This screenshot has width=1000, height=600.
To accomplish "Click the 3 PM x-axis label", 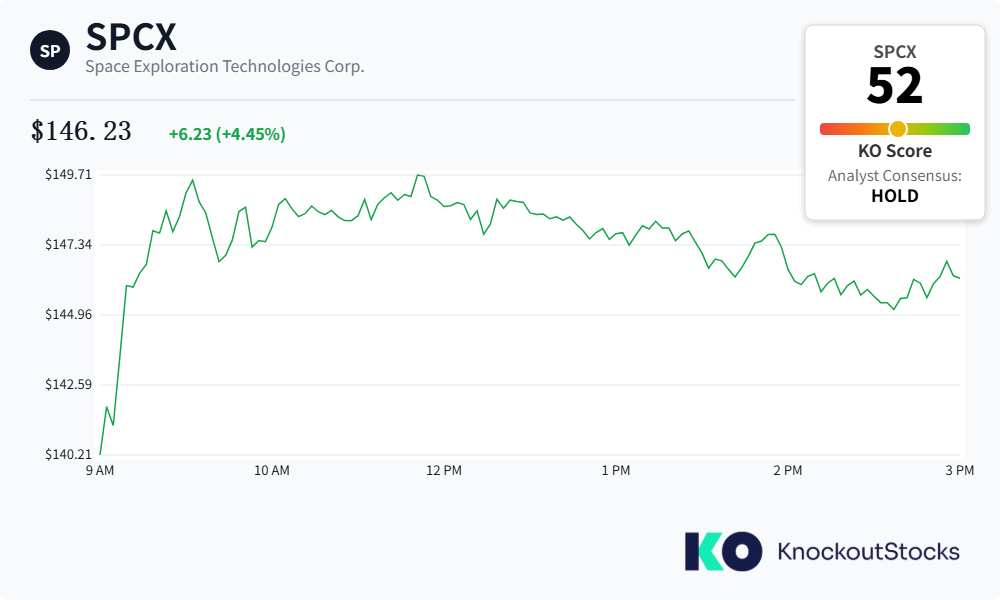I will [x=960, y=471].
